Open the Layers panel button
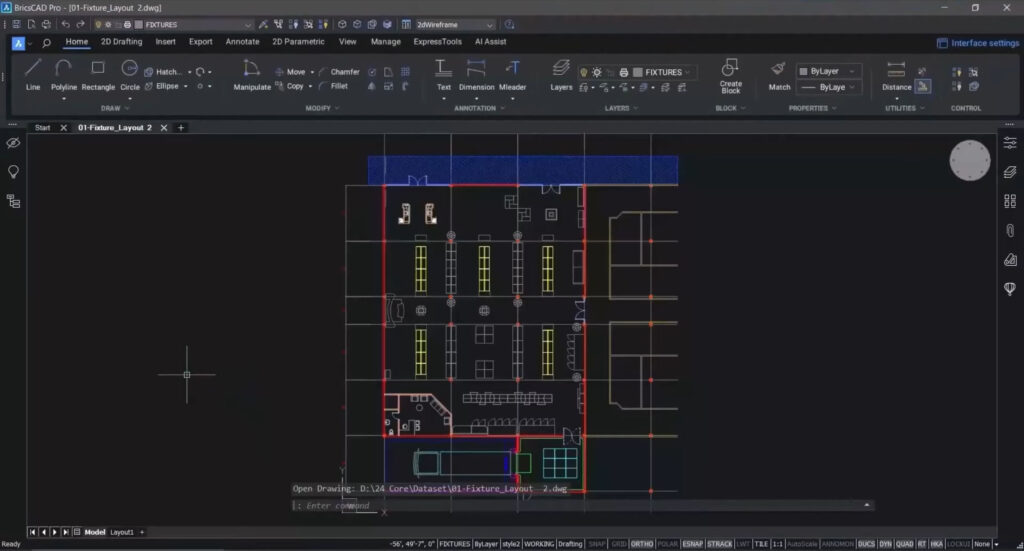This screenshot has height=551, width=1024. coord(561,74)
